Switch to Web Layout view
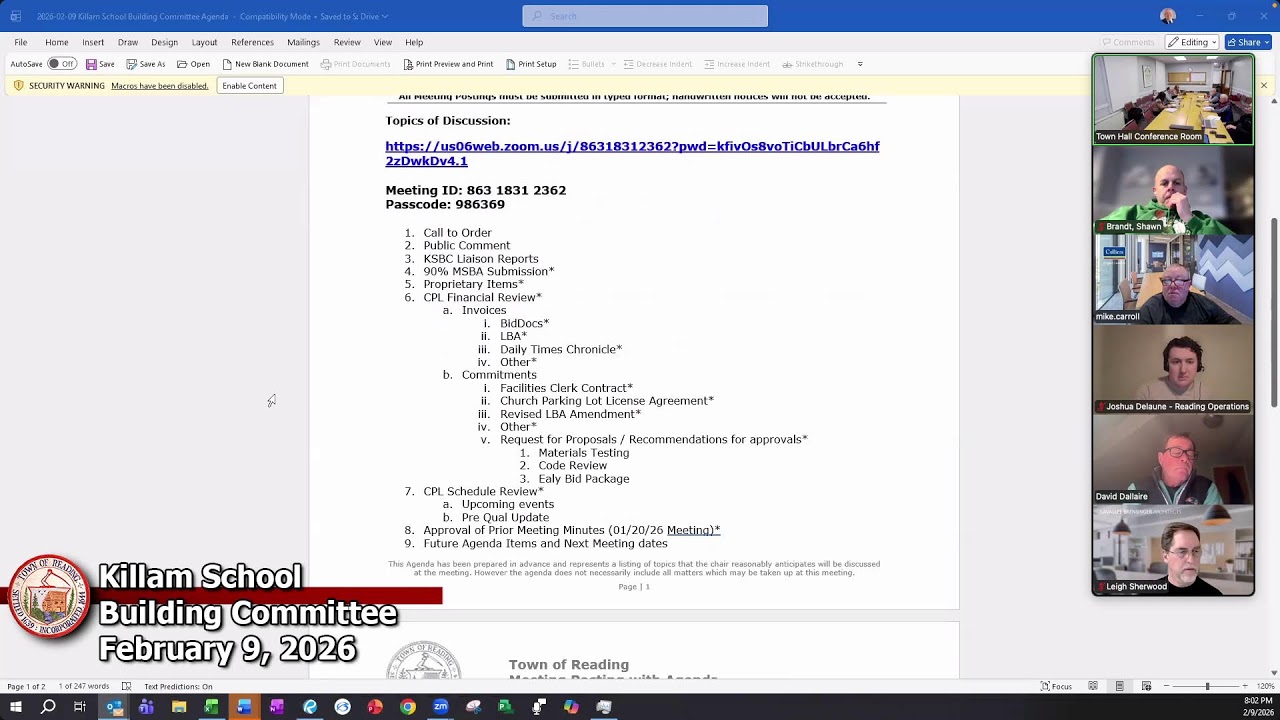Viewport: 1280px width, 720px height. point(1146,686)
